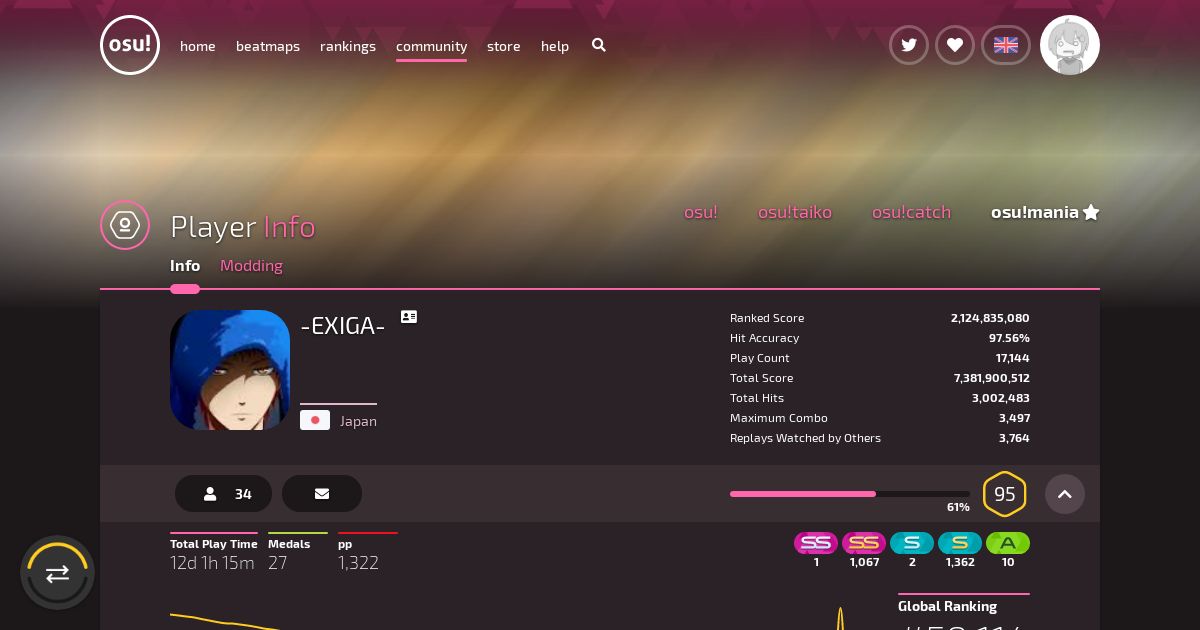The image size is (1200, 630).
Task: Click the Player Info hexagon icon
Action: coord(125,225)
